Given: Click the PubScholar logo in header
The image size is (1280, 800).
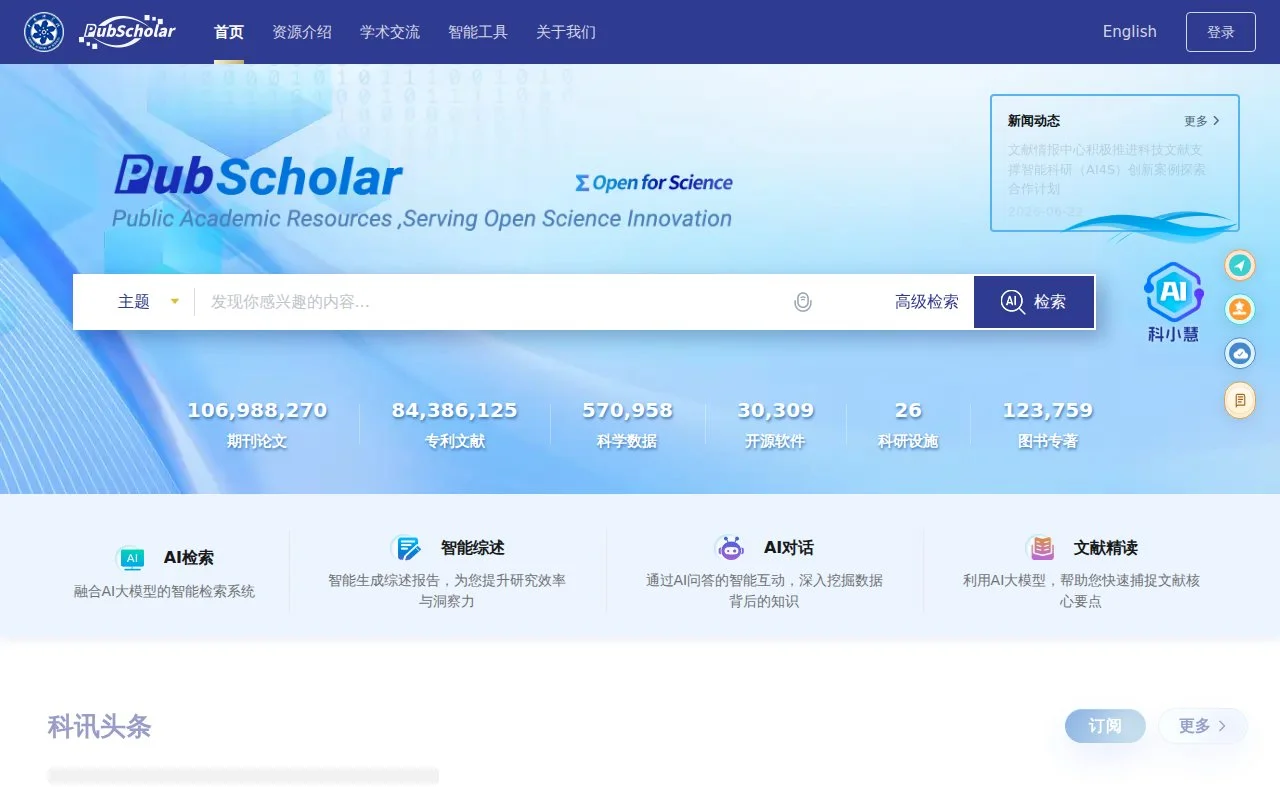Looking at the screenshot, I should point(127,32).
